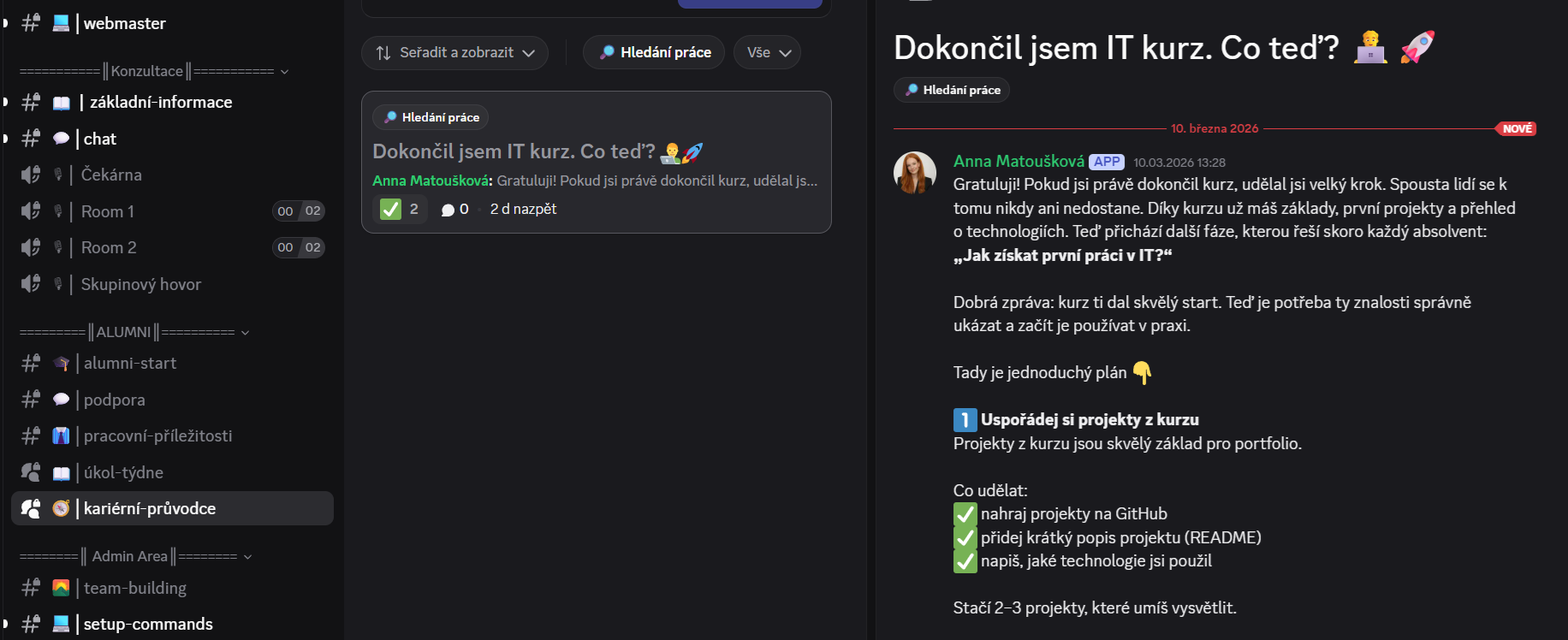Image resolution: width=1568 pixels, height=640 pixels.
Task: Click the NOVÉ new messages badge
Action: point(1517,129)
